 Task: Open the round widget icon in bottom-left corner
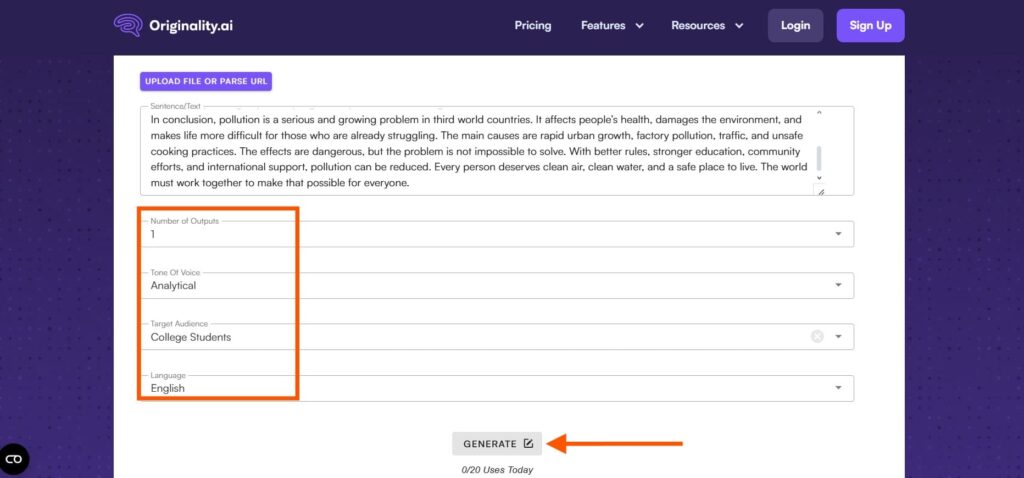point(14,459)
